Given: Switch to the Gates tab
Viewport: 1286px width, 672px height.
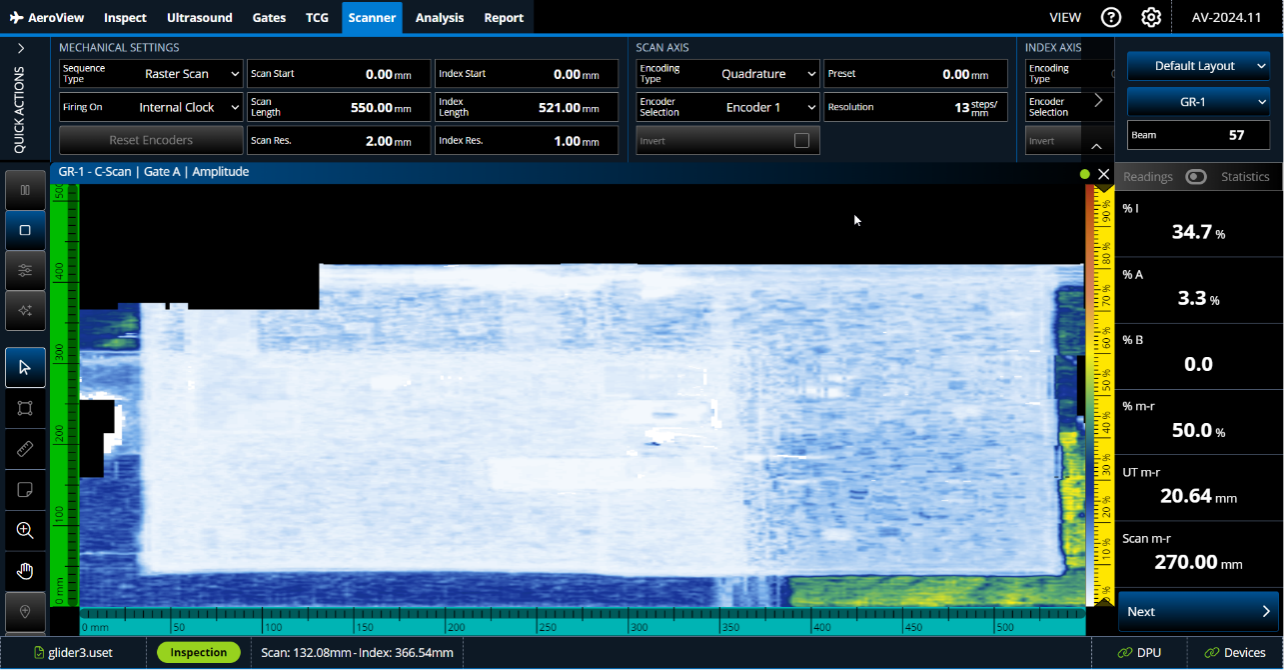Looking at the screenshot, I should click(269, 17).
